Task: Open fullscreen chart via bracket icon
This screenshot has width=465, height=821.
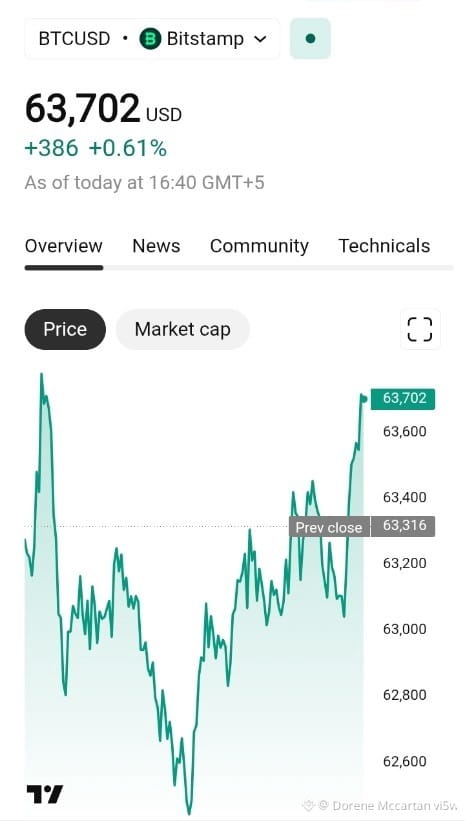Action: point(420,329)
